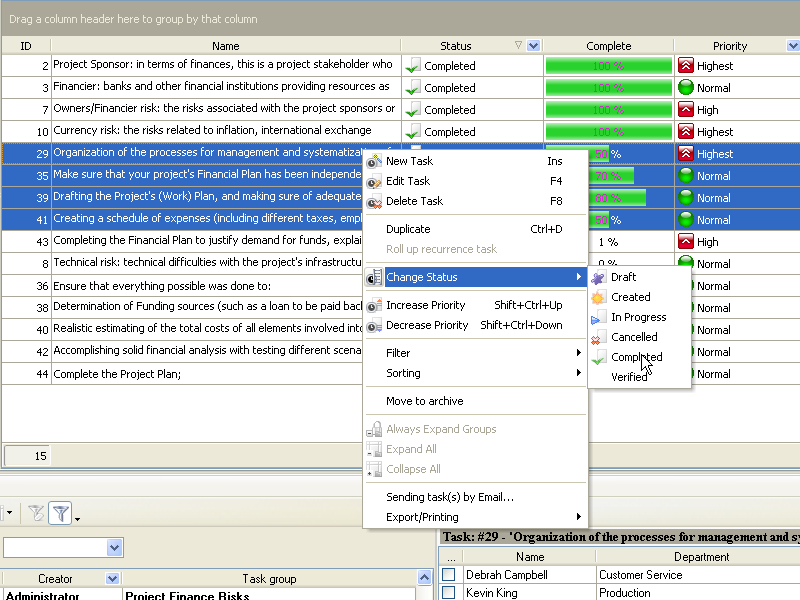
Task: Tick the Kevin King checkbox
Action: point(449,593)
